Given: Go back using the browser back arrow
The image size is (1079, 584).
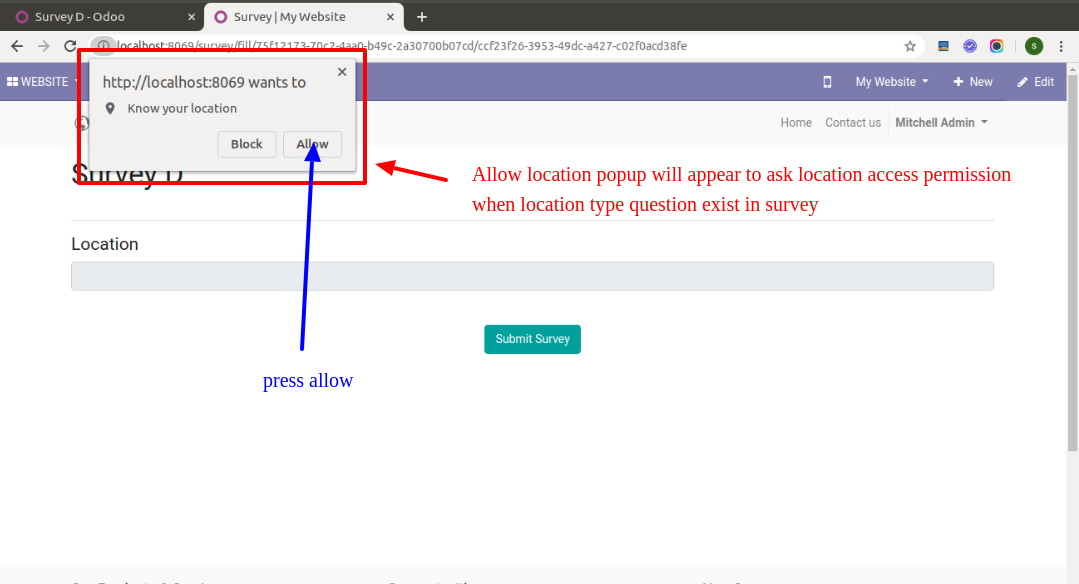Looking at the screenshot, I should [17, 46].
